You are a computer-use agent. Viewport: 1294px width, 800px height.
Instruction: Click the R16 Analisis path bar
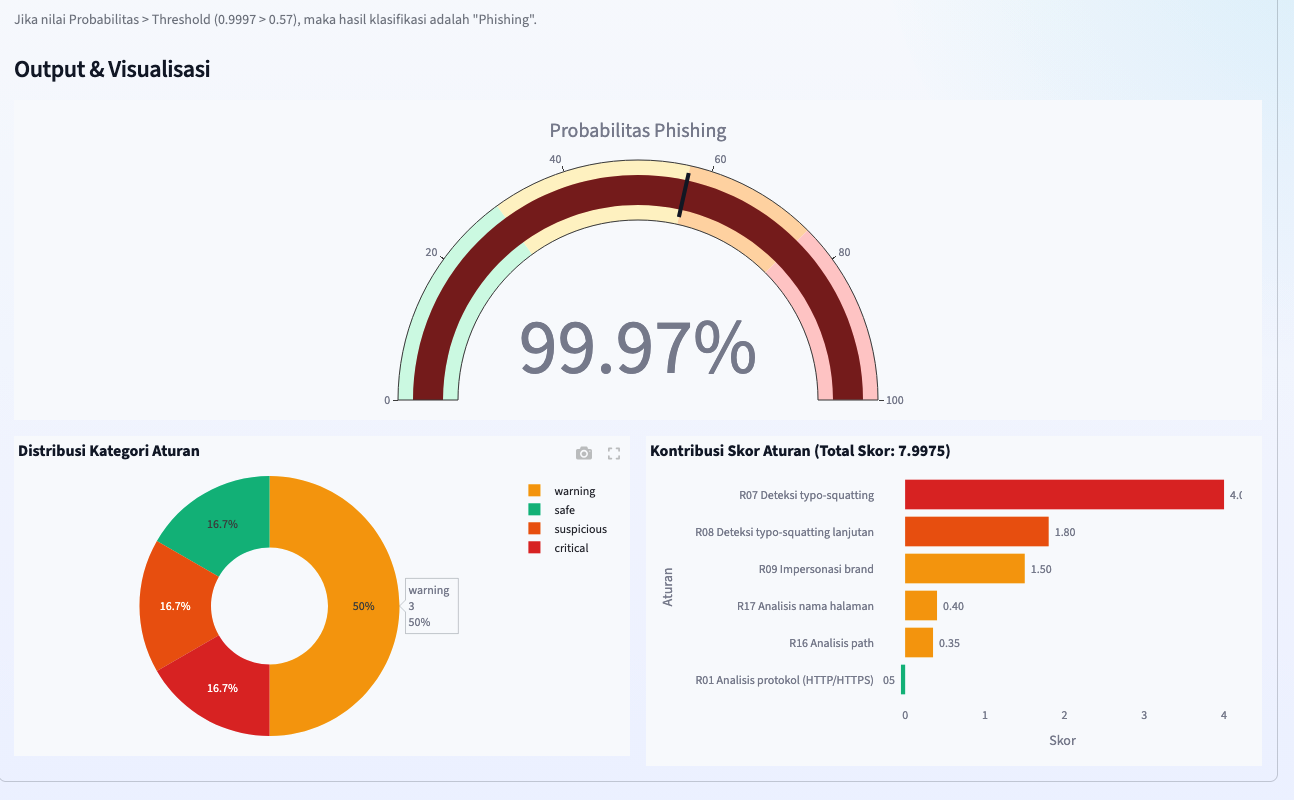pyautogui.click(x=919, y=642)
